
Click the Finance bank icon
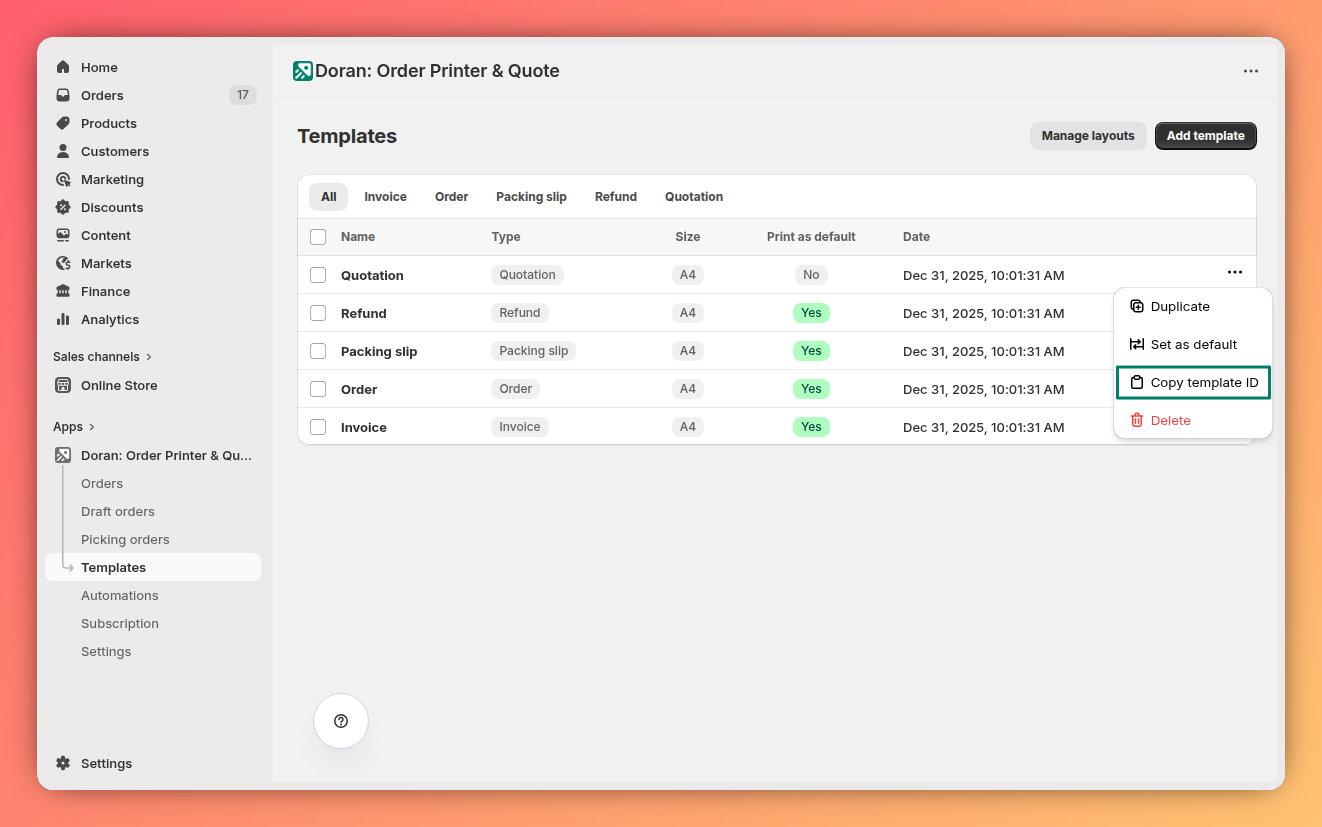click(x=63, y=291)
